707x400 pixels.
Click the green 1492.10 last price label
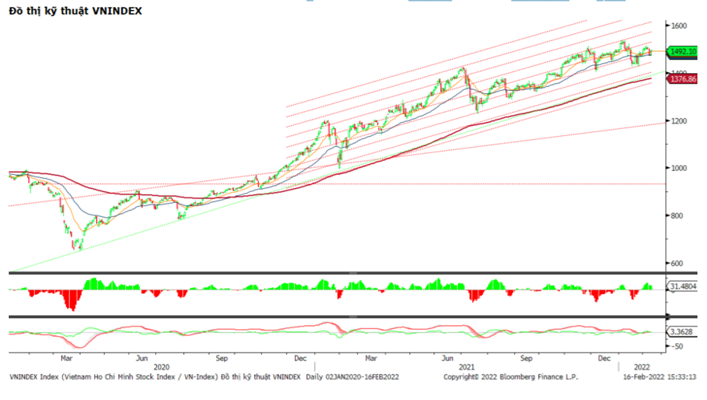[683, 52]
